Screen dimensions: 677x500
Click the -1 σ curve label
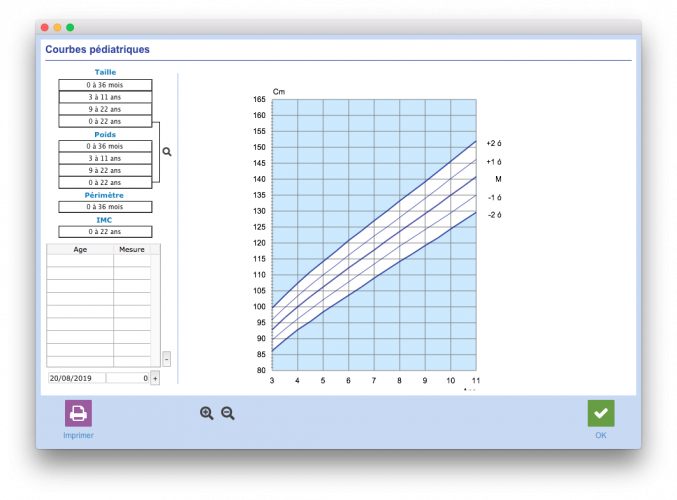click(x=495, y=198)
